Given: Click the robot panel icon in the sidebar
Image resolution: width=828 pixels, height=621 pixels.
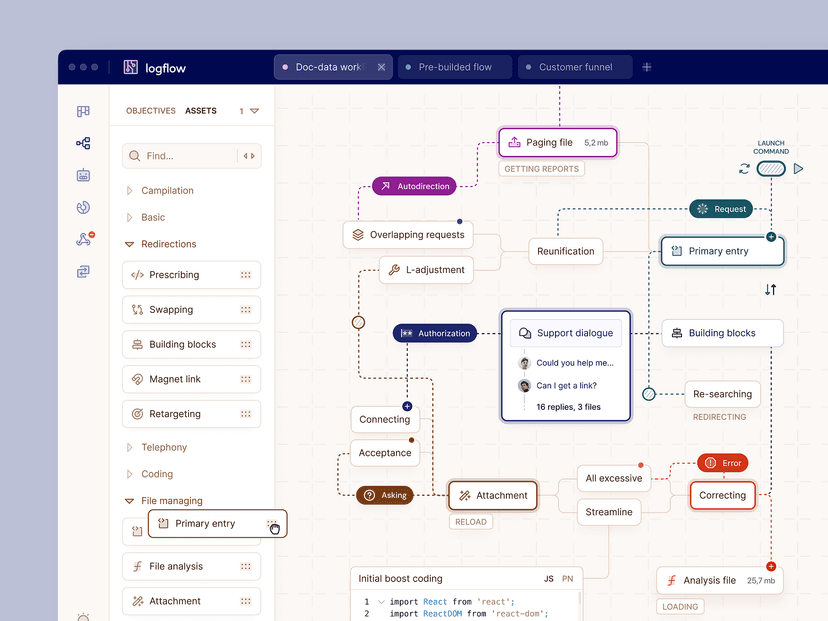Looking at the screenshot, I should 83,175.
